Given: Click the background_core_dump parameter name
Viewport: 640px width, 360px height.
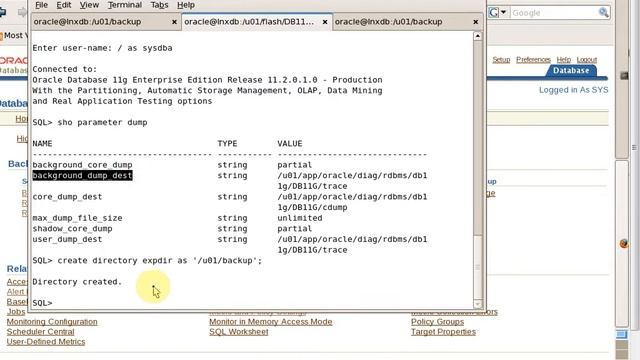Looking at the screenshot, I should point(82,165).
